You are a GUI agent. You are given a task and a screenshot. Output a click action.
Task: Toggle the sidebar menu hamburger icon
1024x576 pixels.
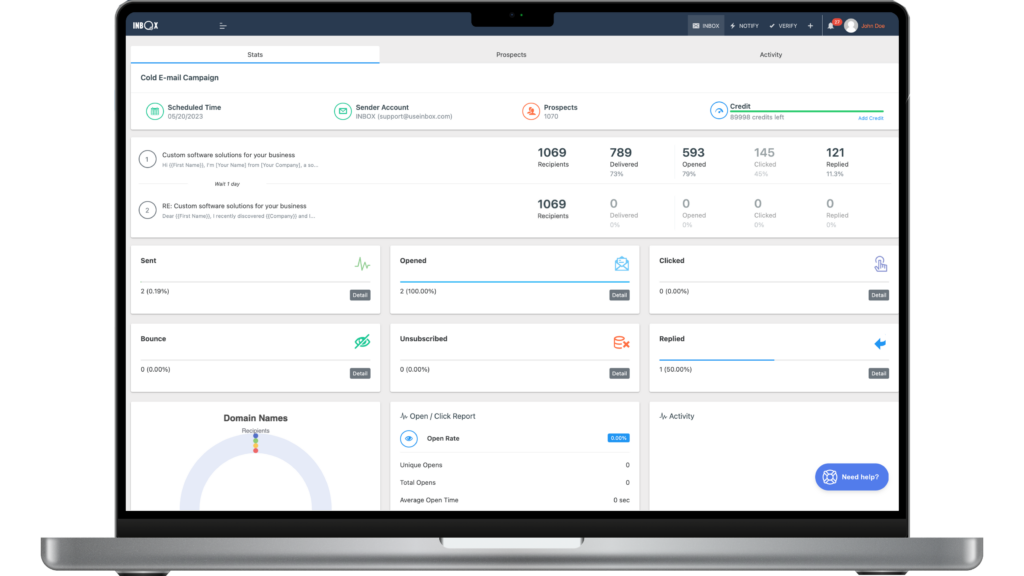223,26
